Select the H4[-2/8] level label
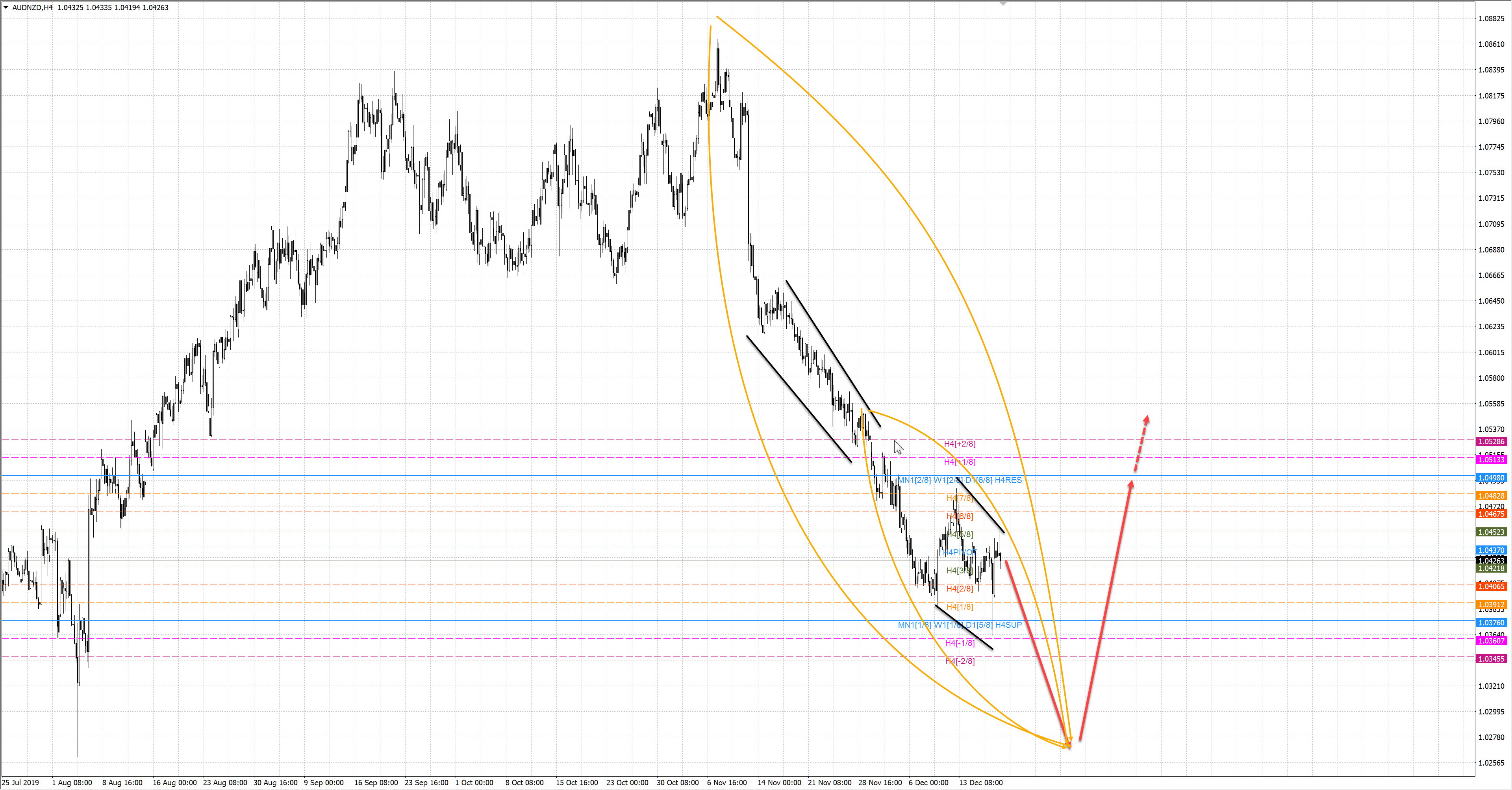 click(x=960, y=661)
